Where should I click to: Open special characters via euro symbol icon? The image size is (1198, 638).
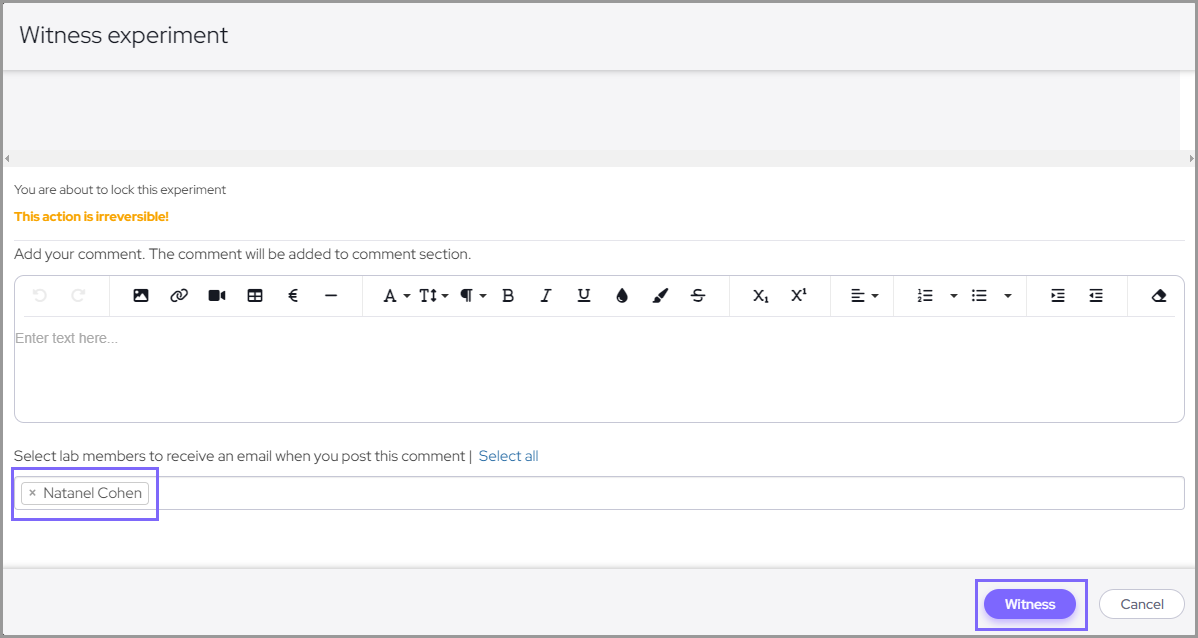point(293,296)
